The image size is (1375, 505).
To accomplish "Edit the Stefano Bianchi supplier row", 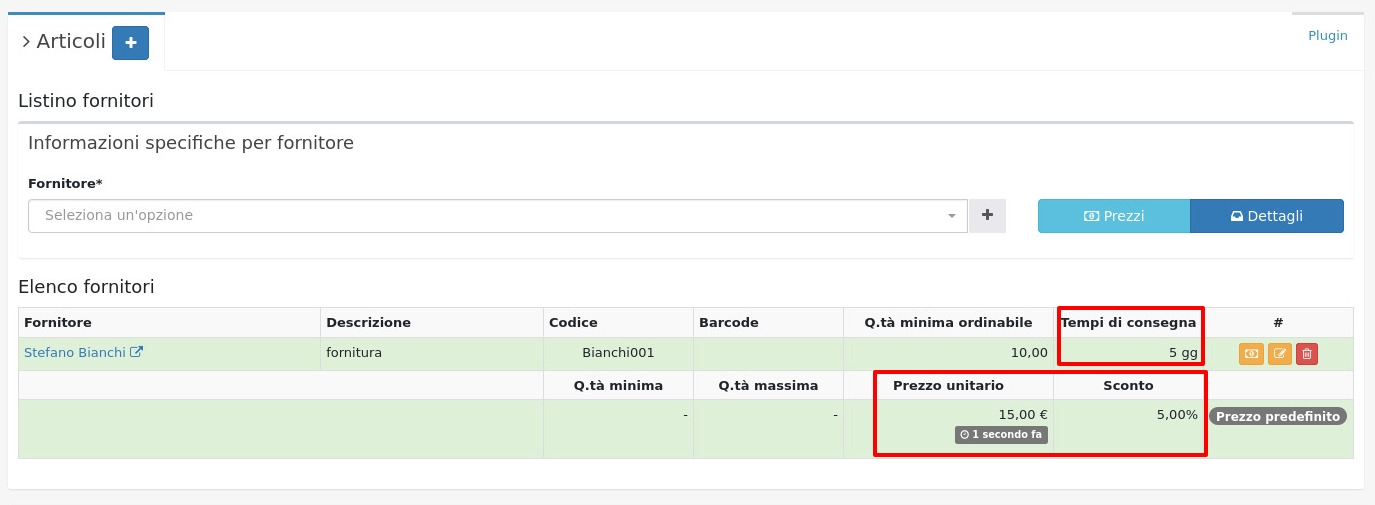I will (1279, 353).
